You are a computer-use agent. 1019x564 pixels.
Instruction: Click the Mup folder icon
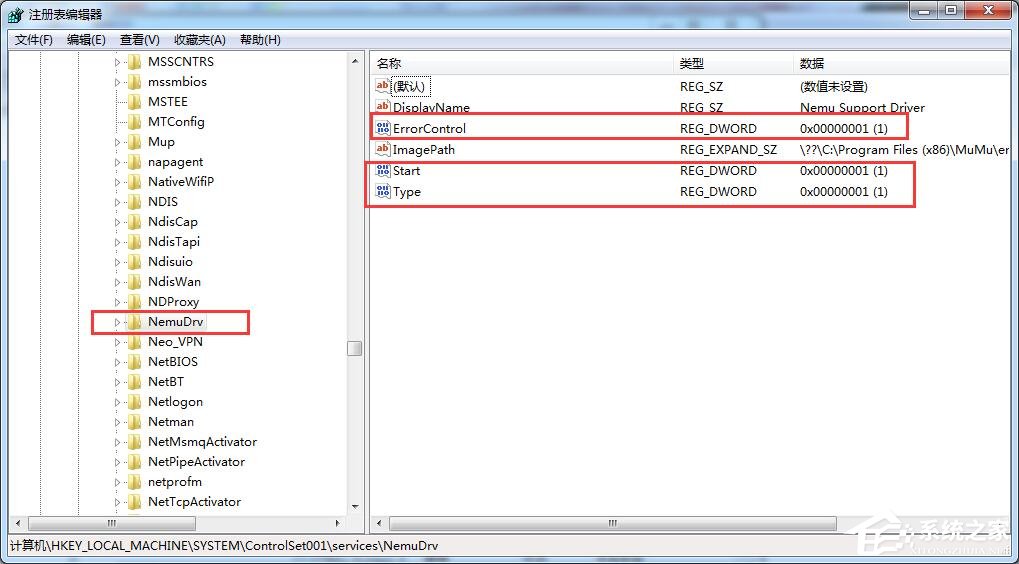coord(135,142)
